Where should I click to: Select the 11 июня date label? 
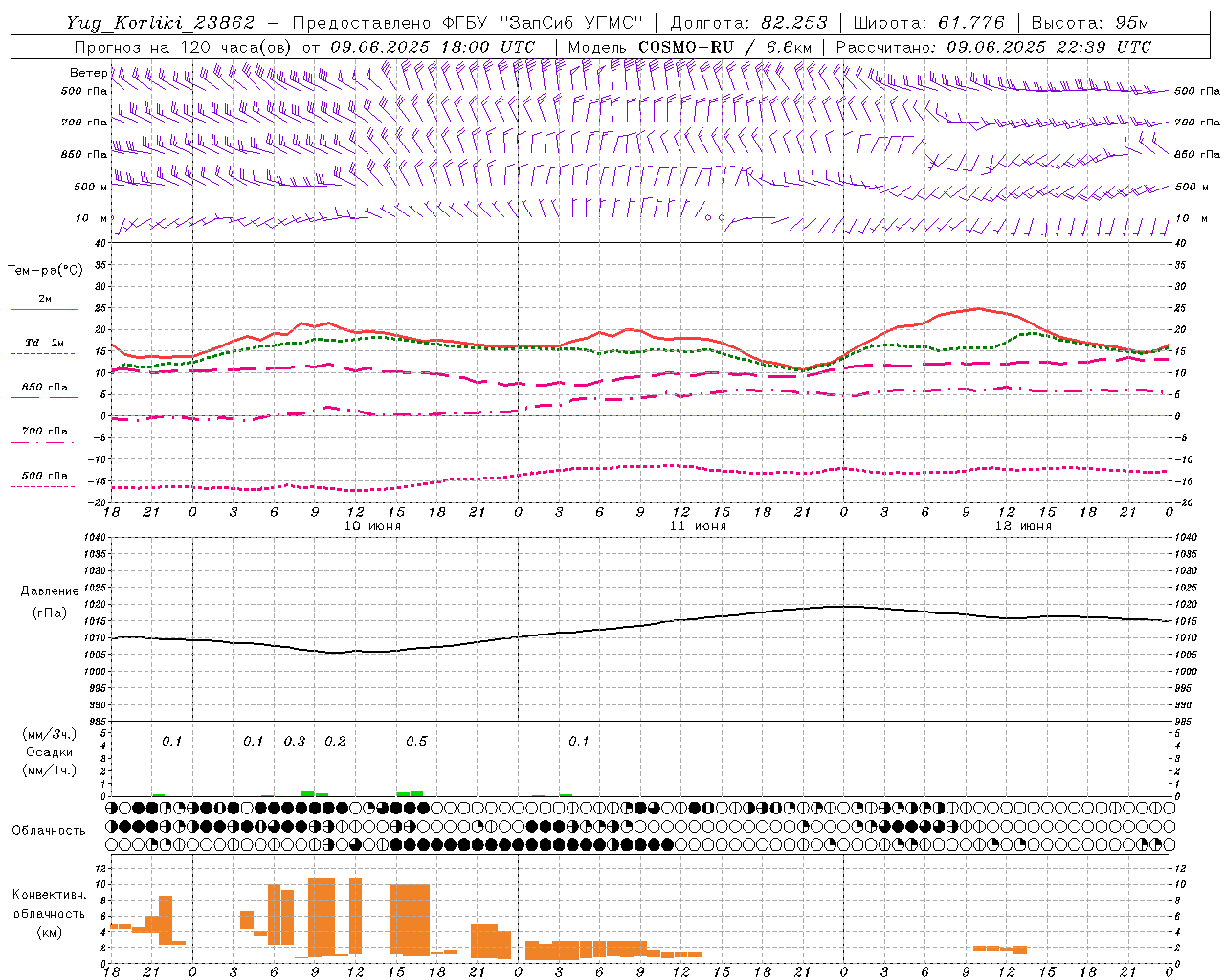(698, 526)
